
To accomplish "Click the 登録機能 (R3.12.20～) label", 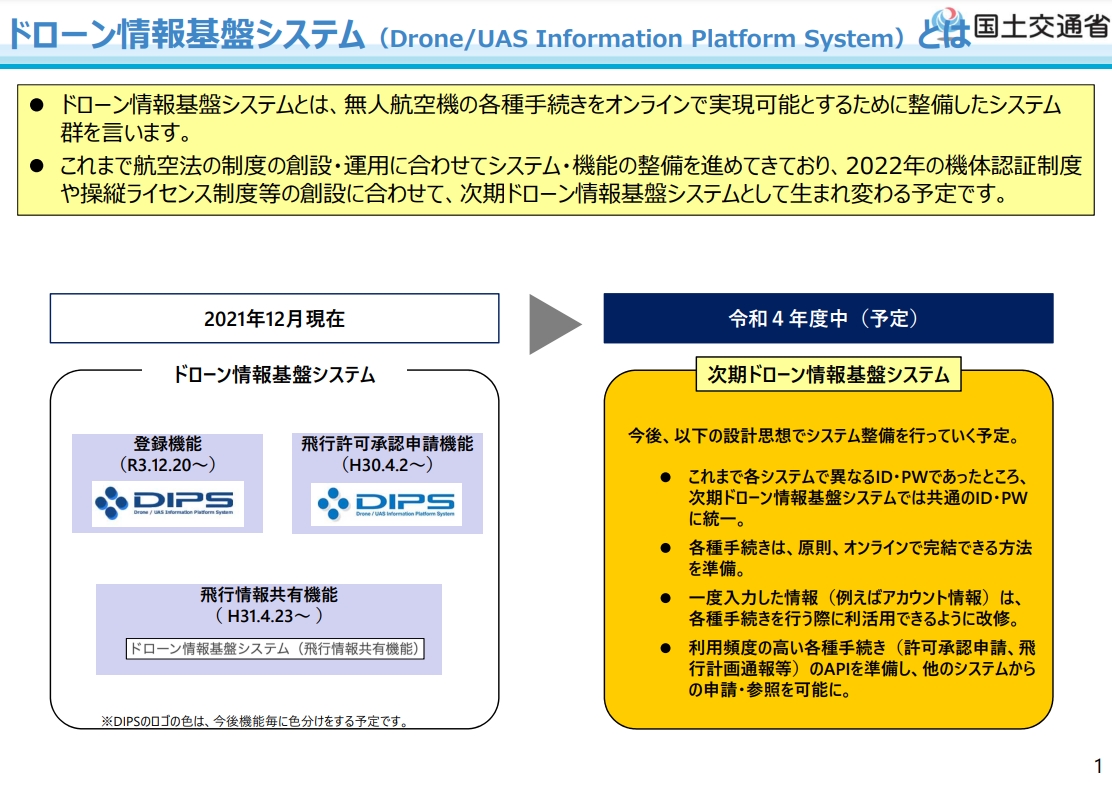I will (168, 454).
